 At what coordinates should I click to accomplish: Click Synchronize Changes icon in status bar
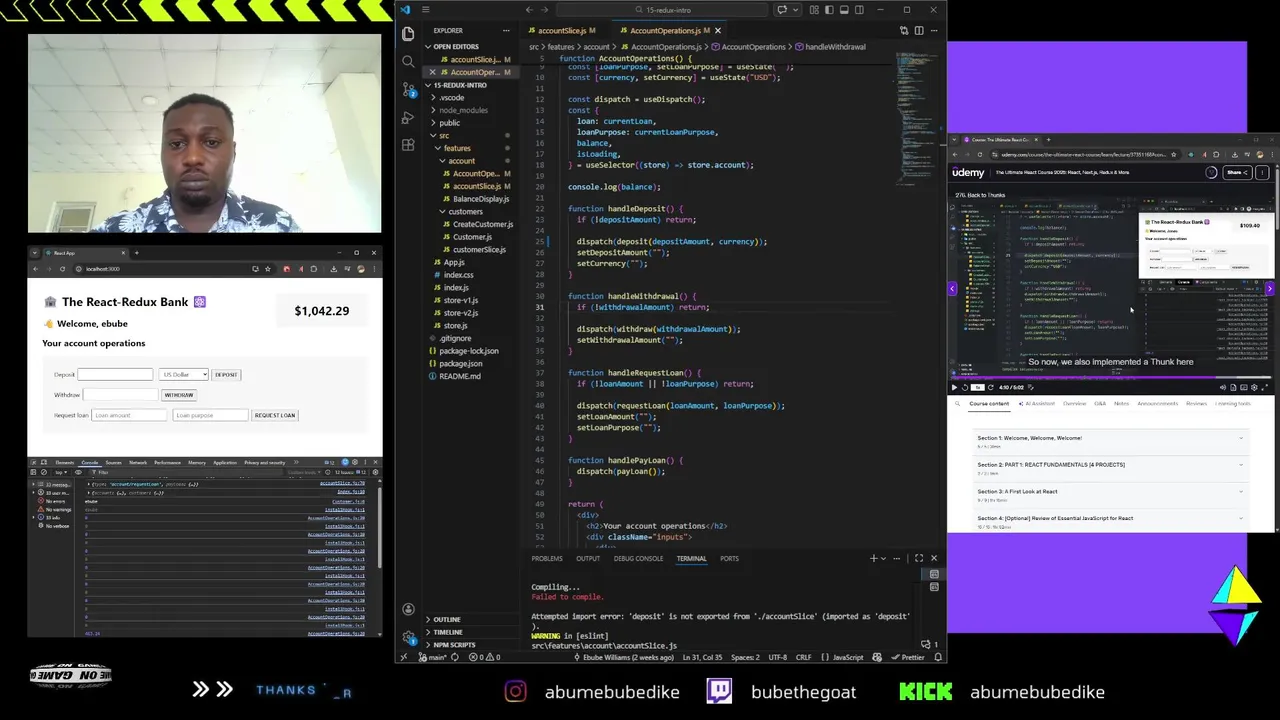coord(455,657)
